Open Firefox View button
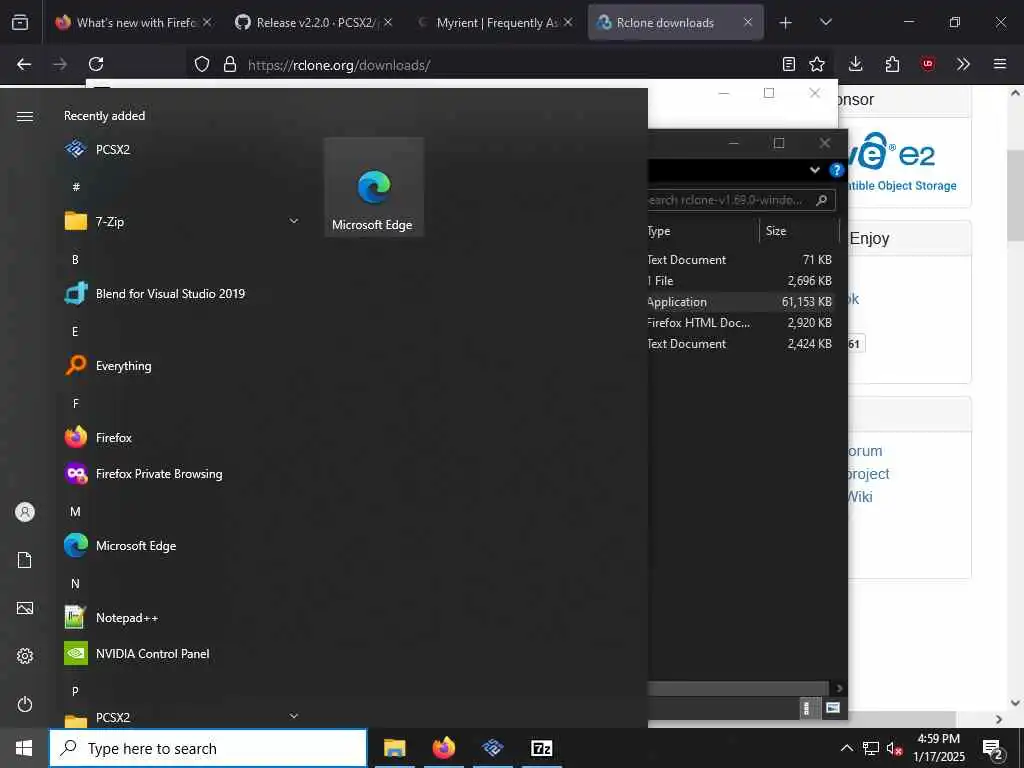 click(x=20, y=22)
